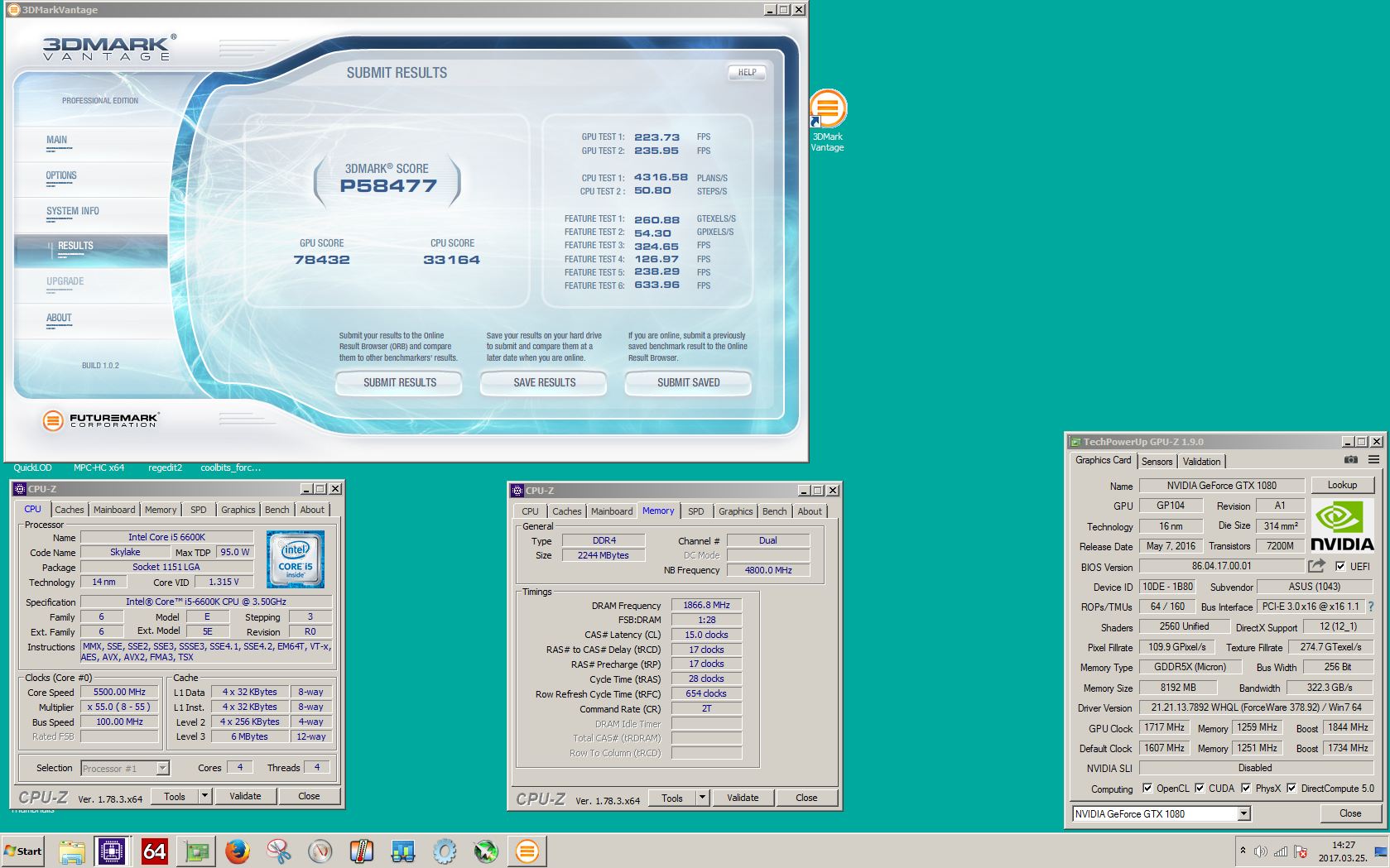Screen dimensions: 1390x868
Task: Click the BIOS share/export arrow icon in GPU-Z
Action: 1316,566
